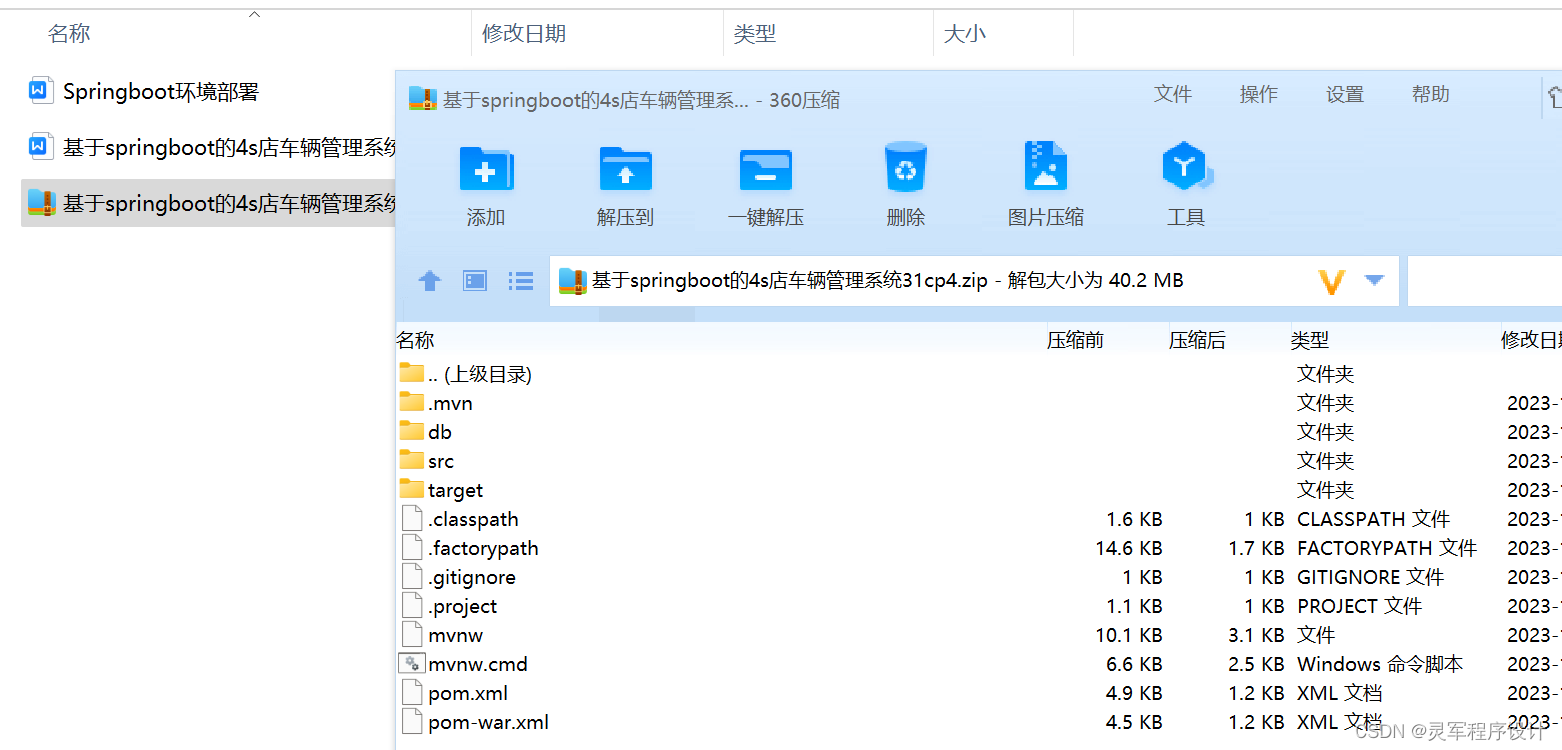
Task: Switch to list view mode
Action: point(521,281)
